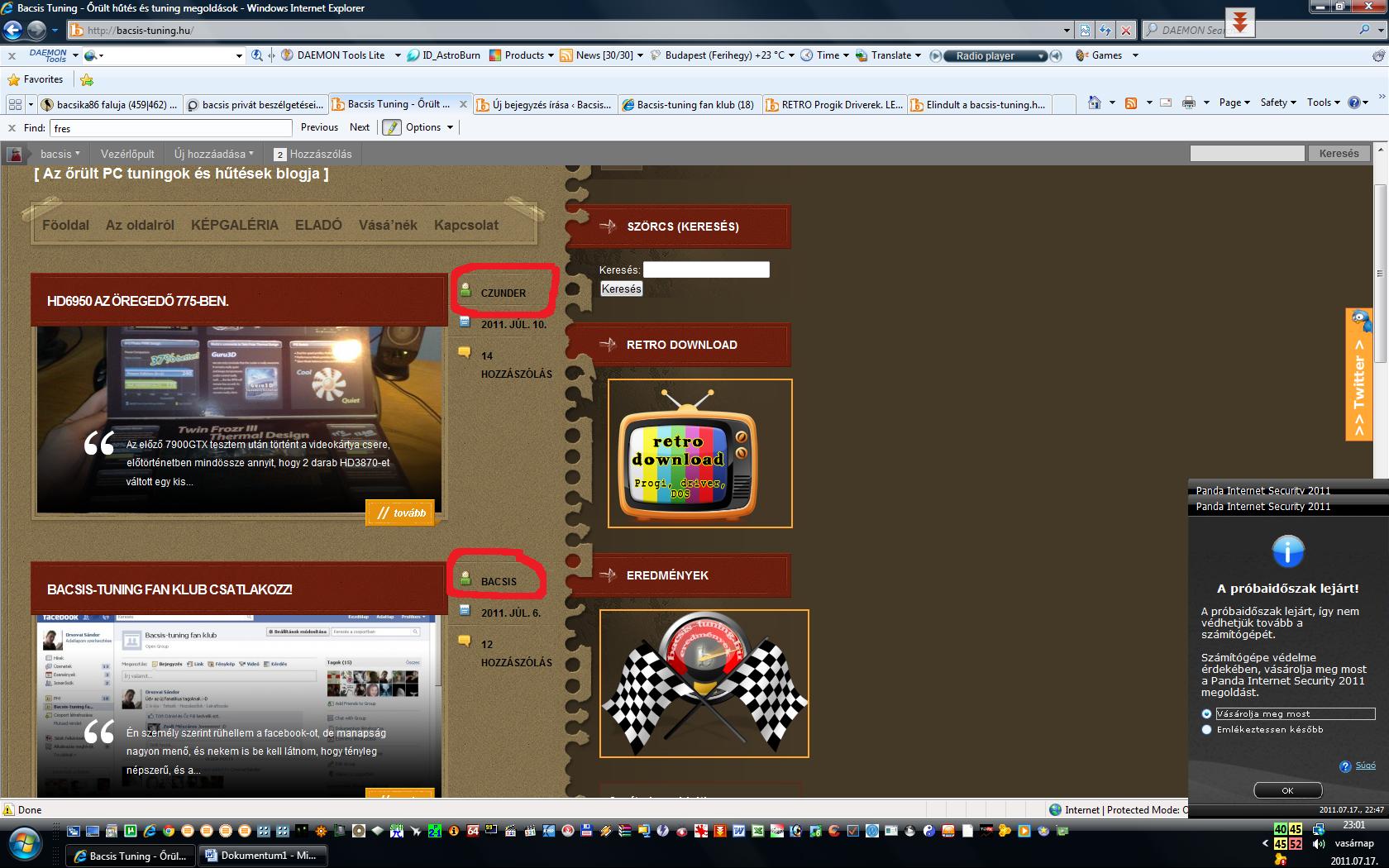
Task: Click the retro download TV thumbnail
Action: [x=700, y=453]
